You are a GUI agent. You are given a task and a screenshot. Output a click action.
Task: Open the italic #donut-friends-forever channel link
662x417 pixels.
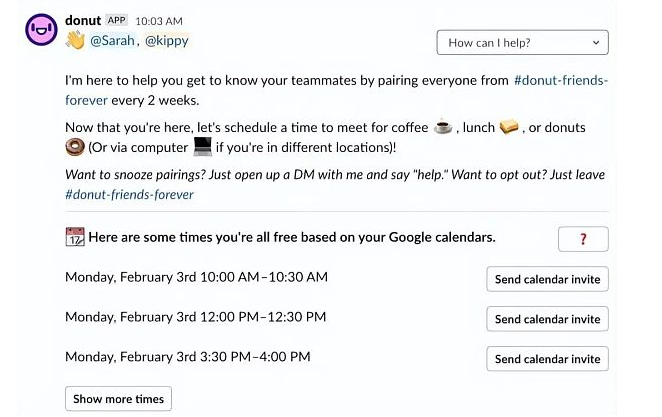[129, 195]
